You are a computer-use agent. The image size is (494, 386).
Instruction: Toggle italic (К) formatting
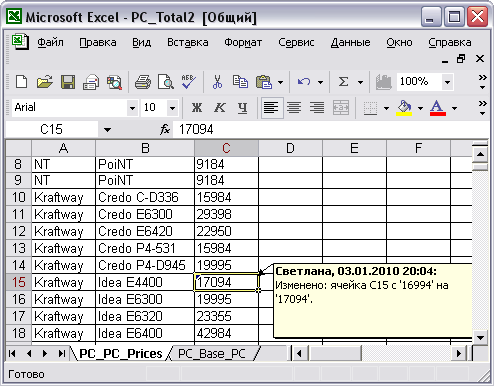click(x=220, y=108)
